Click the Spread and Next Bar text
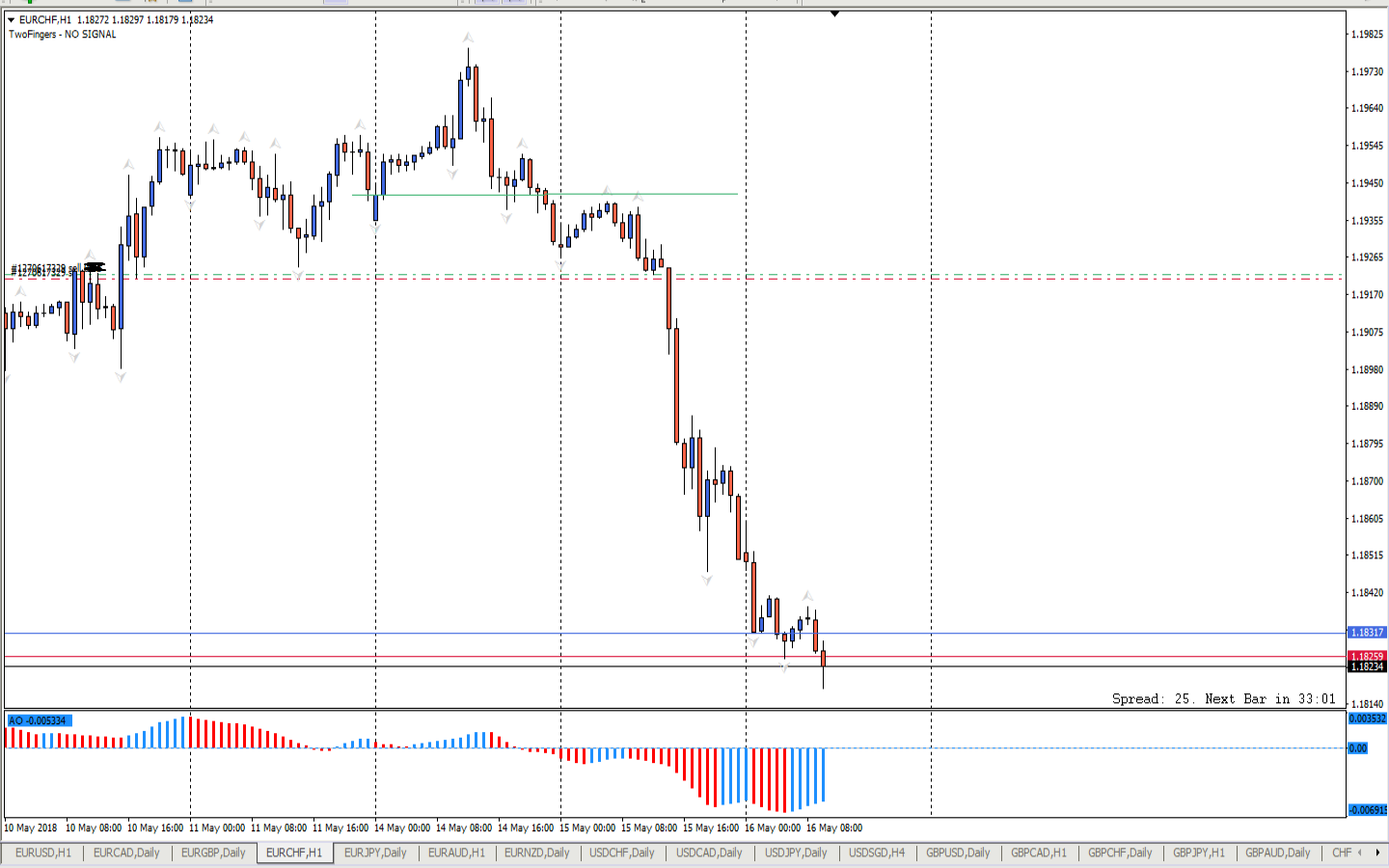This screenshot has width=1389, height=868. pos(1224,698)
